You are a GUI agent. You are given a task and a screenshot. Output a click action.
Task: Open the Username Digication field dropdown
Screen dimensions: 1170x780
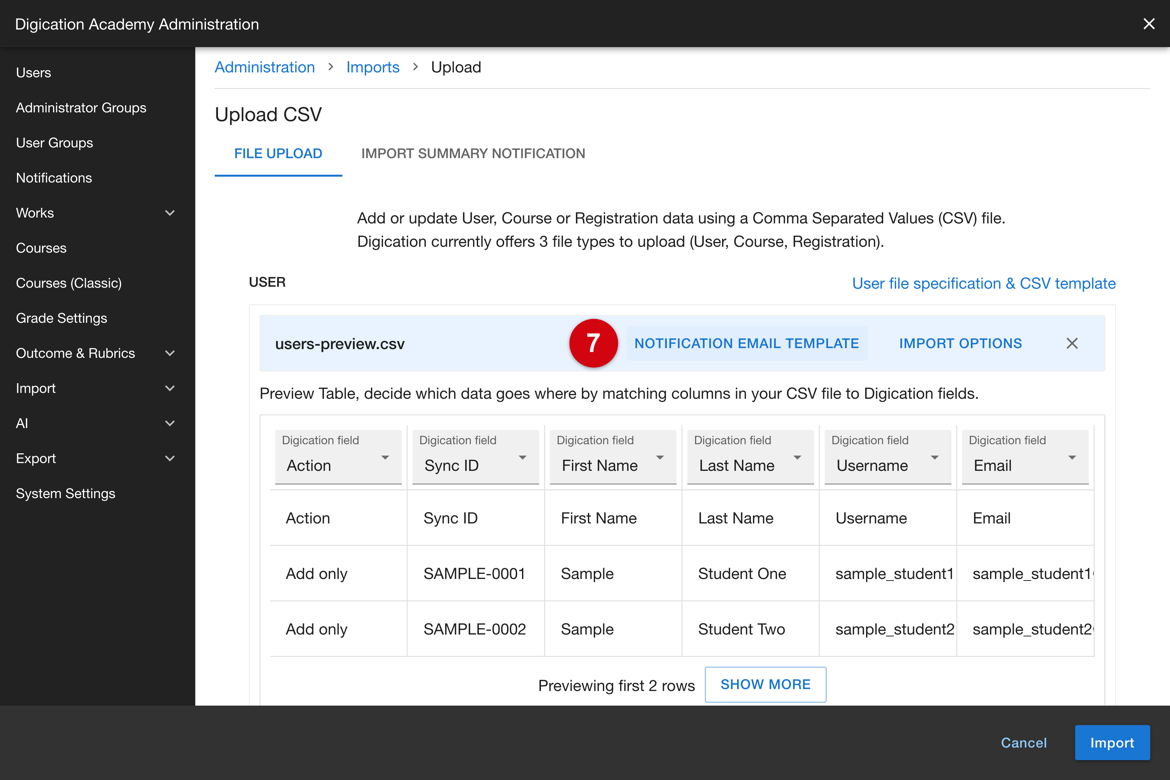(x=887, y=457)
